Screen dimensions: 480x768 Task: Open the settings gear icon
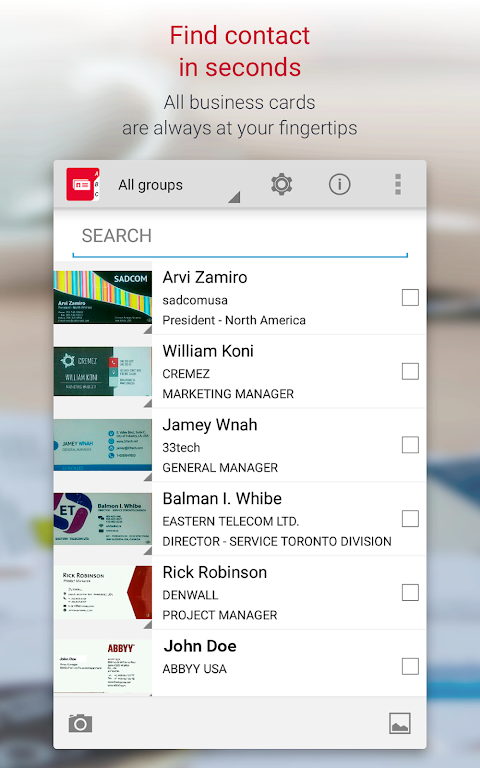pos(282,184)
